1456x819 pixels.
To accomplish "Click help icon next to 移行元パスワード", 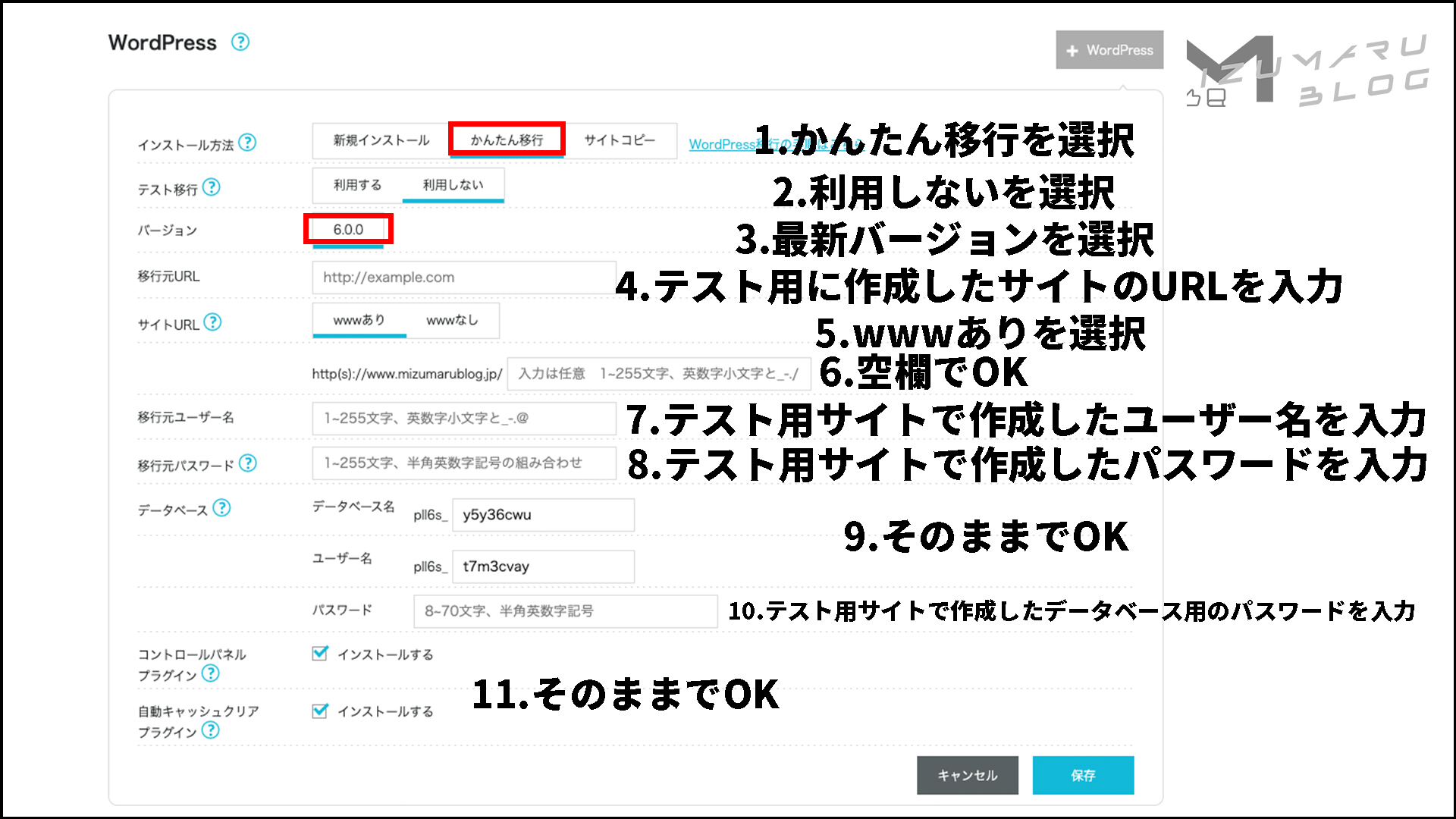I will (x=248, y=463).
